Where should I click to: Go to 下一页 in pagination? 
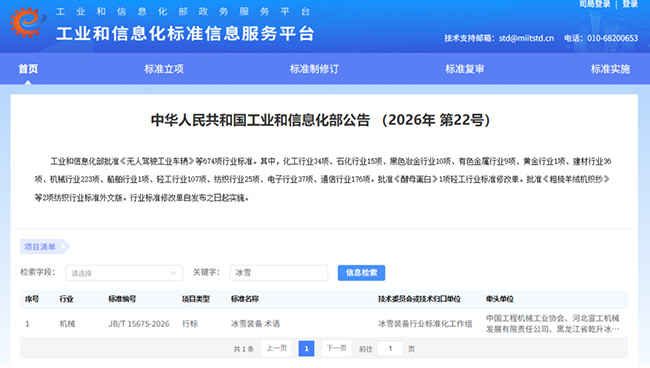[x=336, y=349]
